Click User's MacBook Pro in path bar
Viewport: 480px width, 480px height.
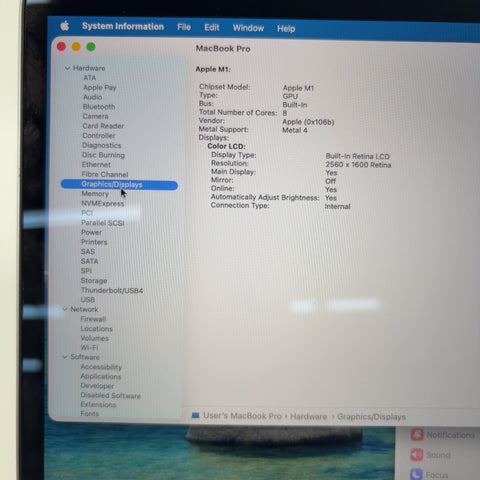tap(242, 416)
